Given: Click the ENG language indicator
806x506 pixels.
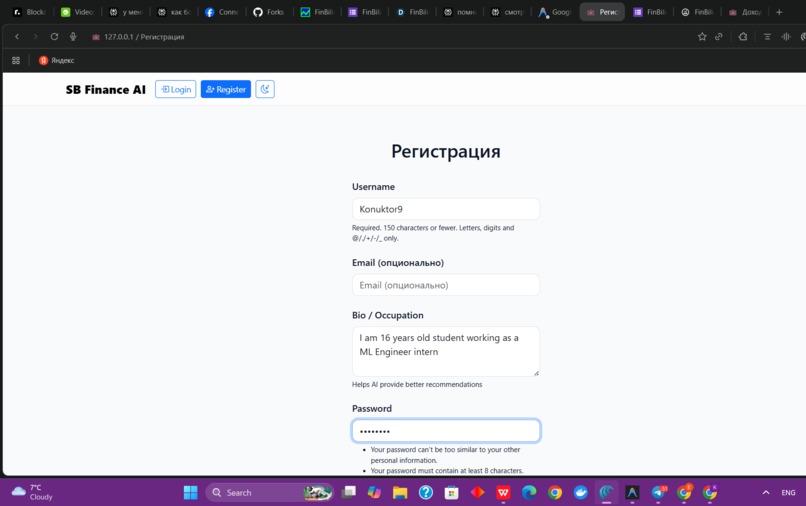Looking at the screenshot, I should [788, 492].
